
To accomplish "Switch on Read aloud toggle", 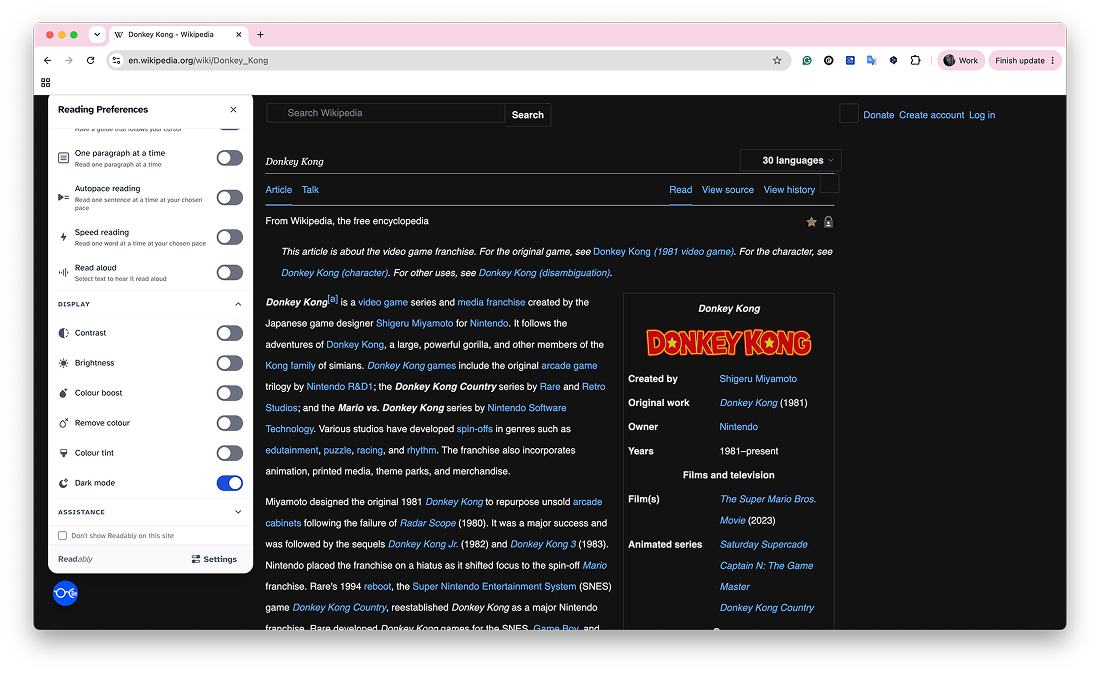I will (229, 272).
